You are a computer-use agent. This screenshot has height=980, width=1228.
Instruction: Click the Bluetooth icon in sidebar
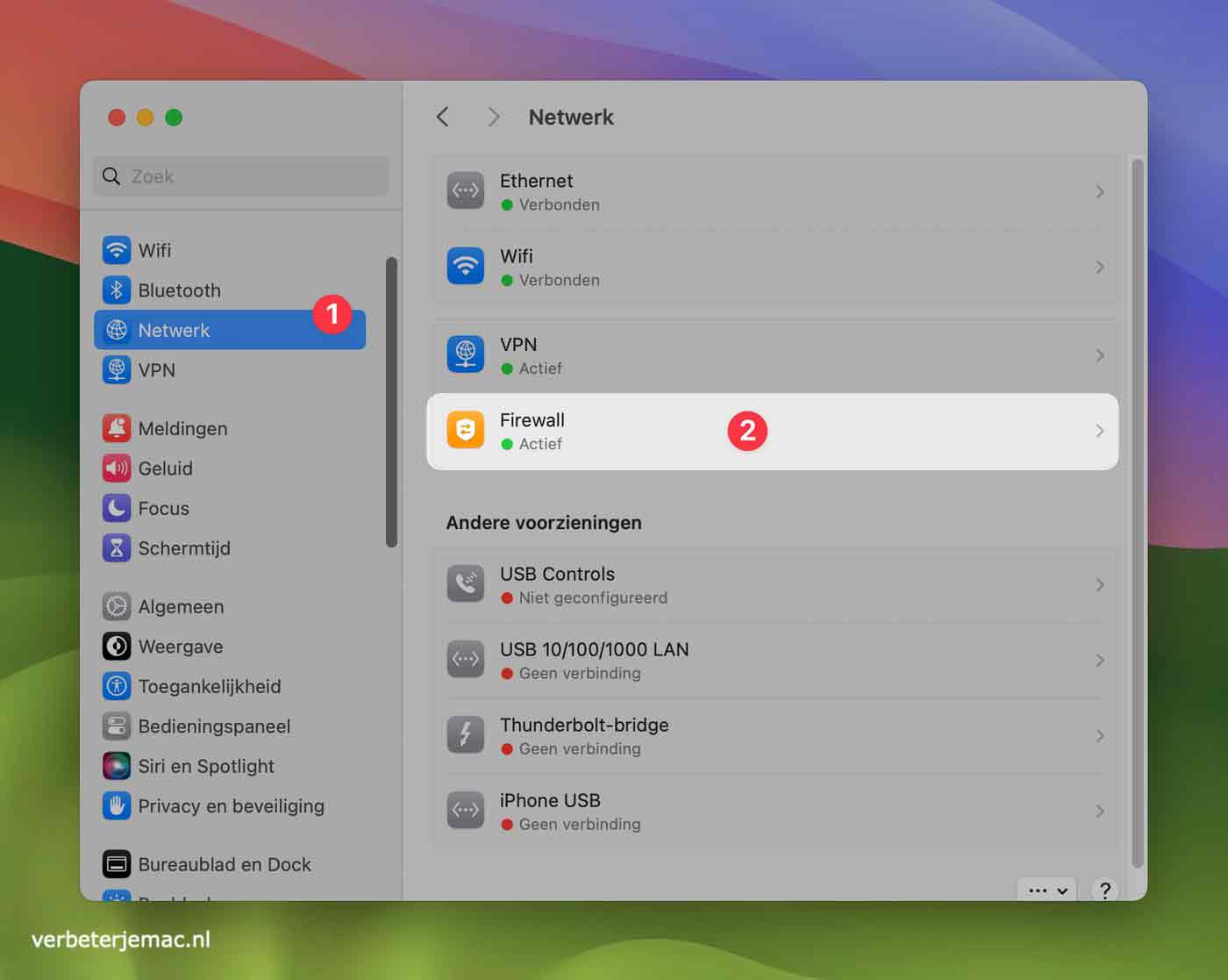point(116,290)
